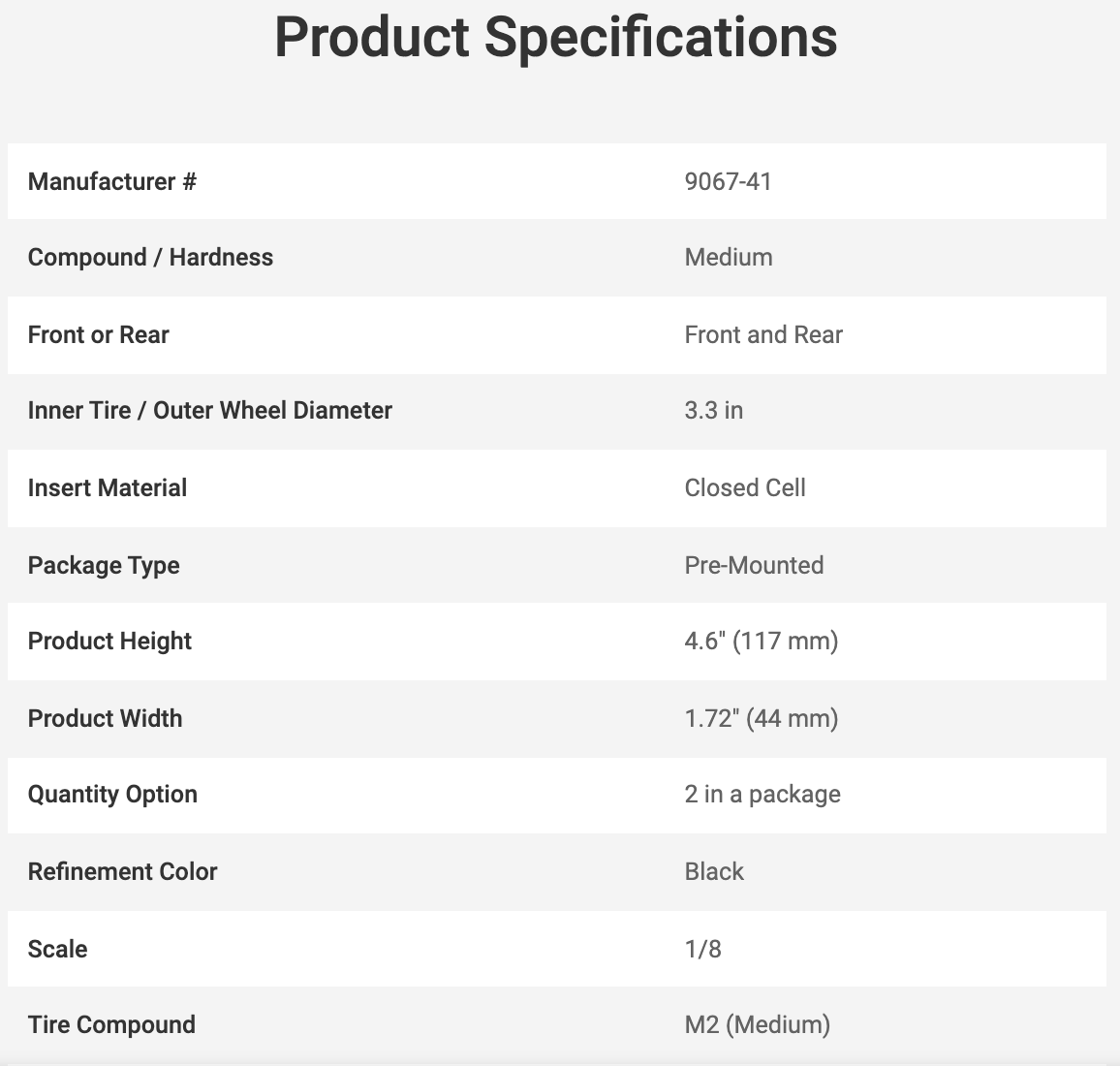Click the Insert Material label
The width and height of the screenshot is (1120, 1066).
click(108, 487)
